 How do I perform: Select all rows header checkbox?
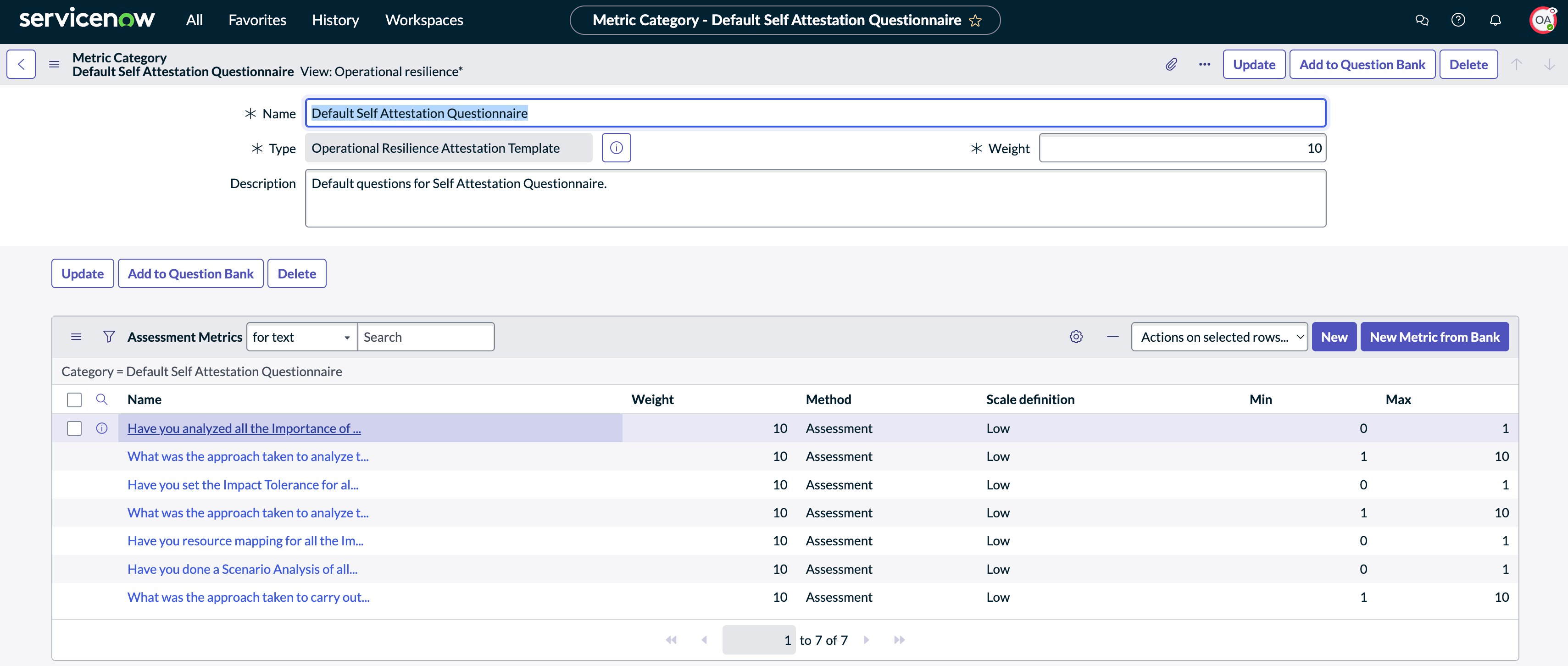coord(74,400)
